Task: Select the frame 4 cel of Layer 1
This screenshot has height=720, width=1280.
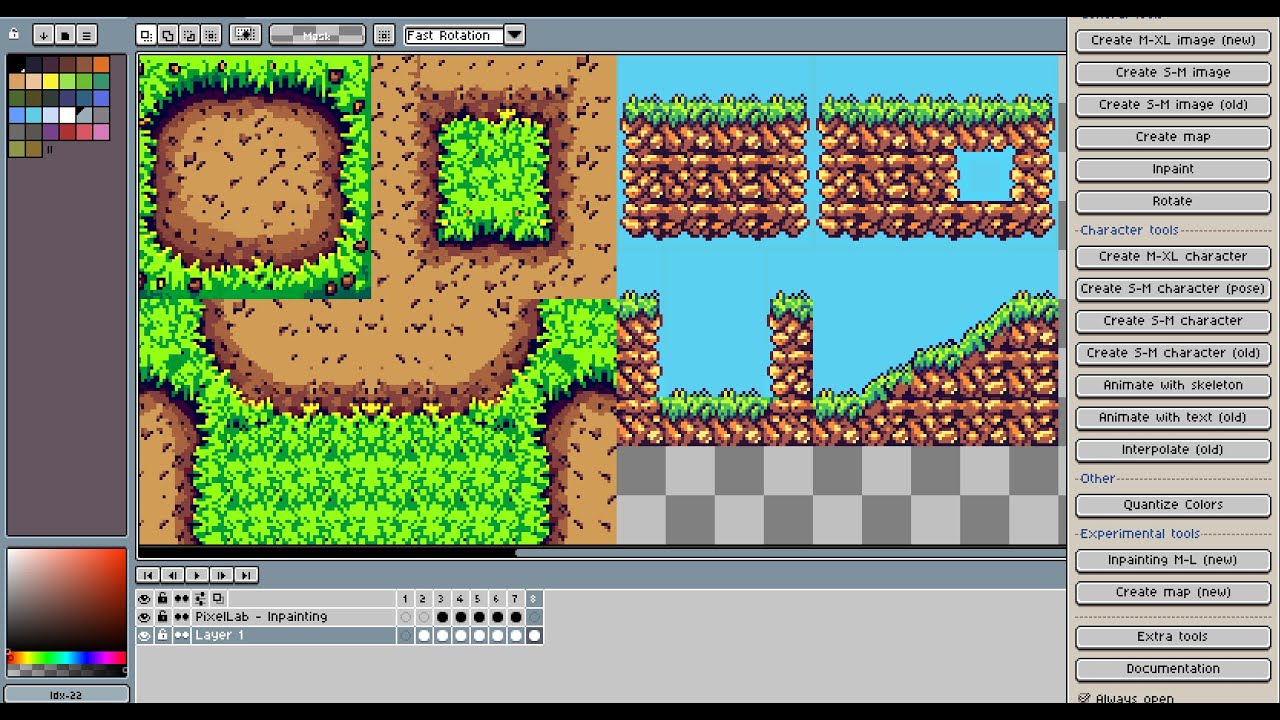Action: pos(460,635)
